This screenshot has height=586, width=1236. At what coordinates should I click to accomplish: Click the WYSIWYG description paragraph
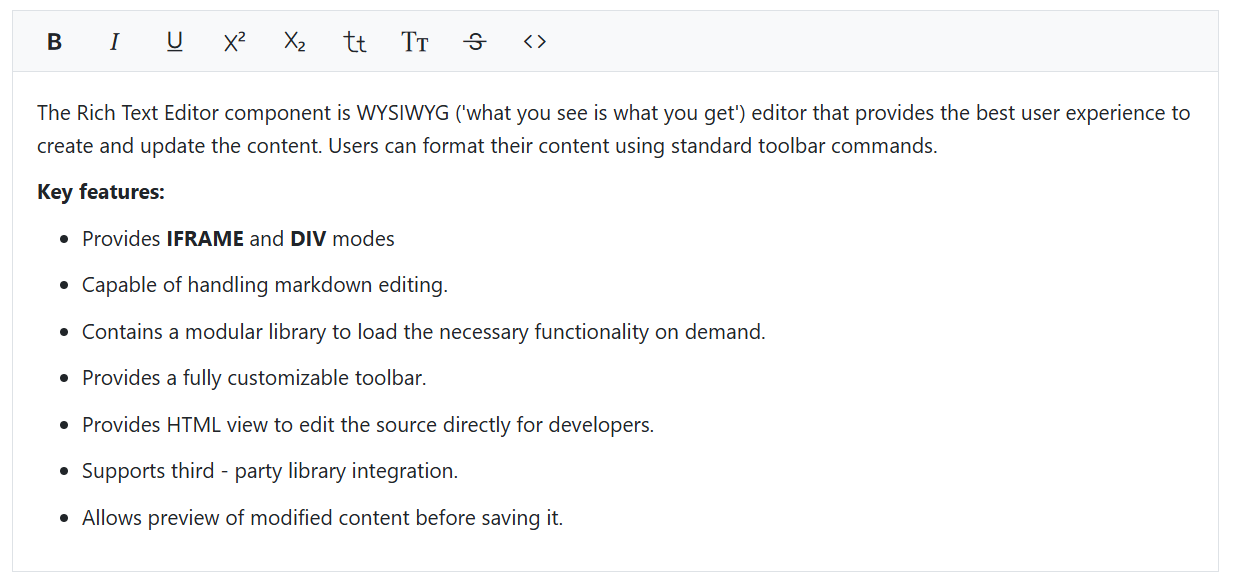pyautogui.click(x=612, y=128)
